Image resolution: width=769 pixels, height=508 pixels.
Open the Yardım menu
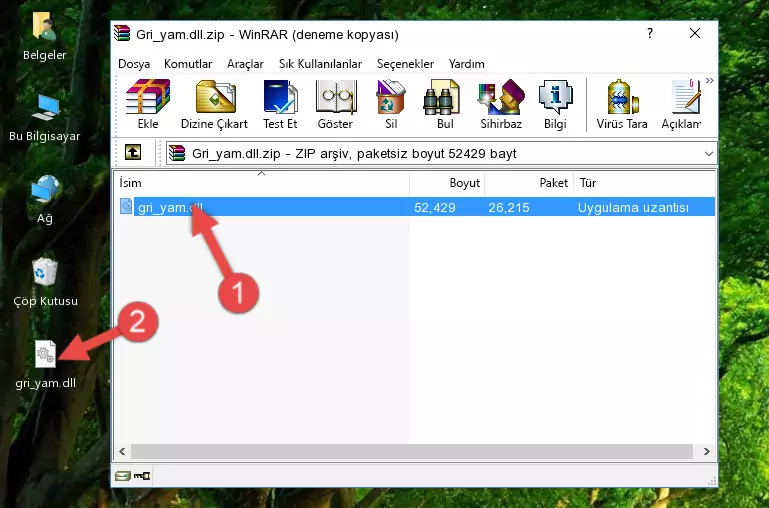coord(466,64)
